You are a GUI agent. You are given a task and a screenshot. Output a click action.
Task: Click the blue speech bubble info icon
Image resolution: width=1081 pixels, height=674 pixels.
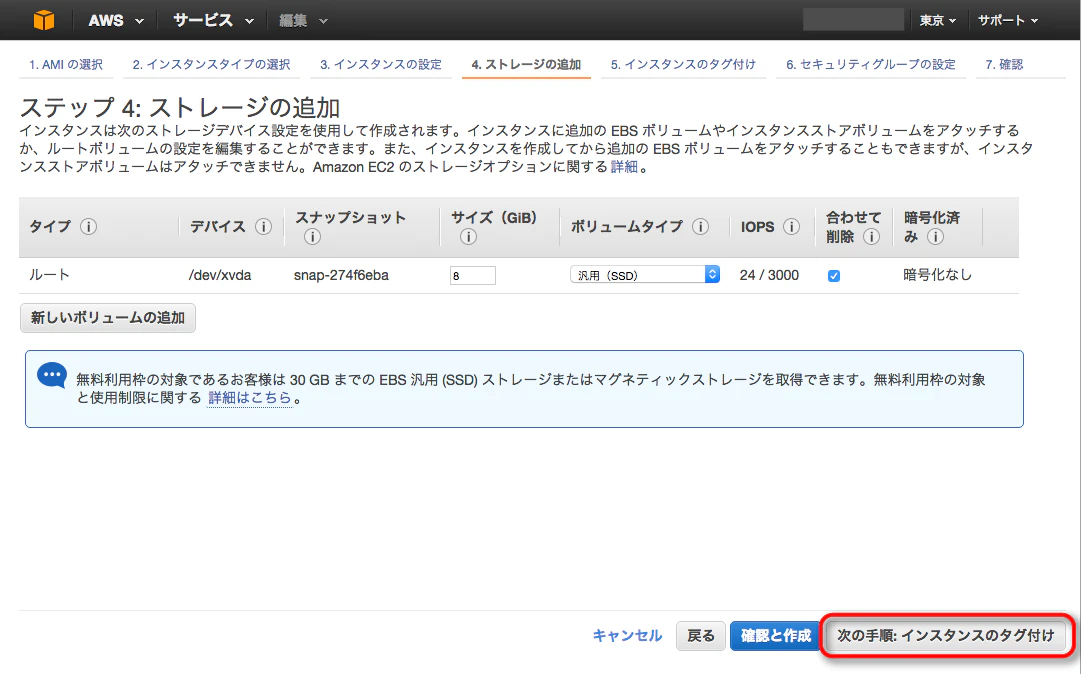(x=52, y=376)
